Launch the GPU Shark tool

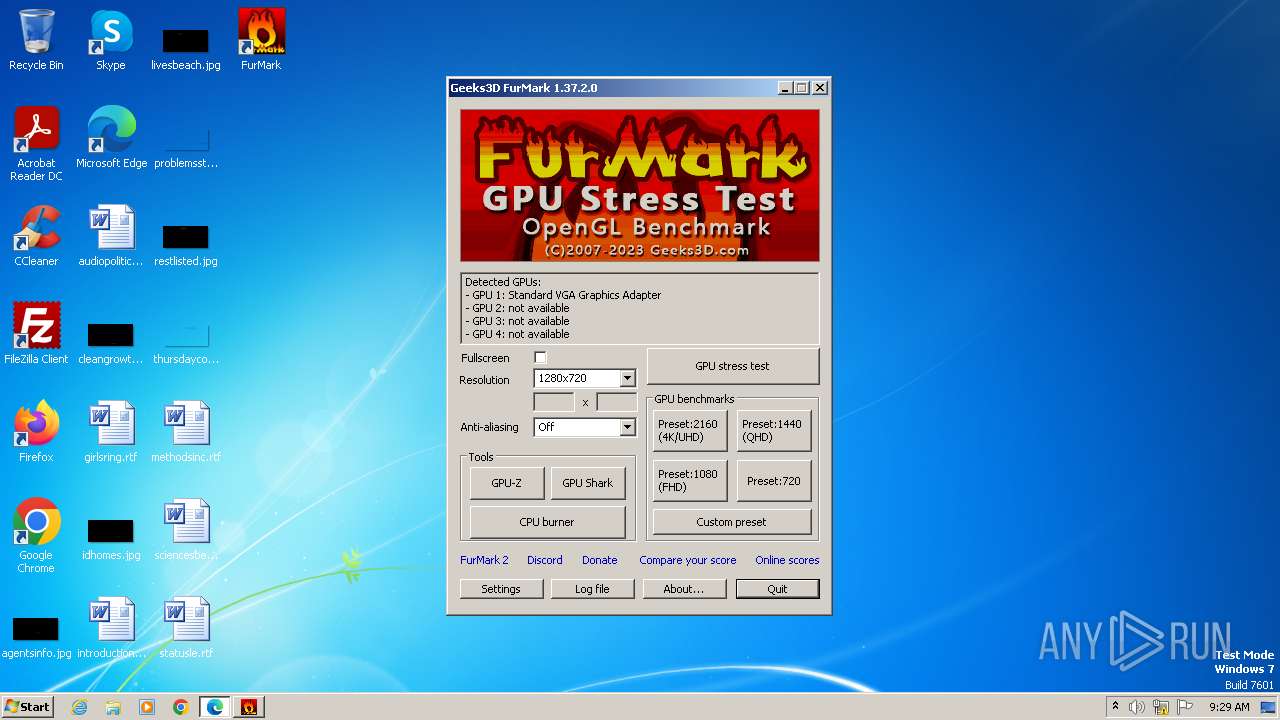pyautogui.click(x=588, y=483)
